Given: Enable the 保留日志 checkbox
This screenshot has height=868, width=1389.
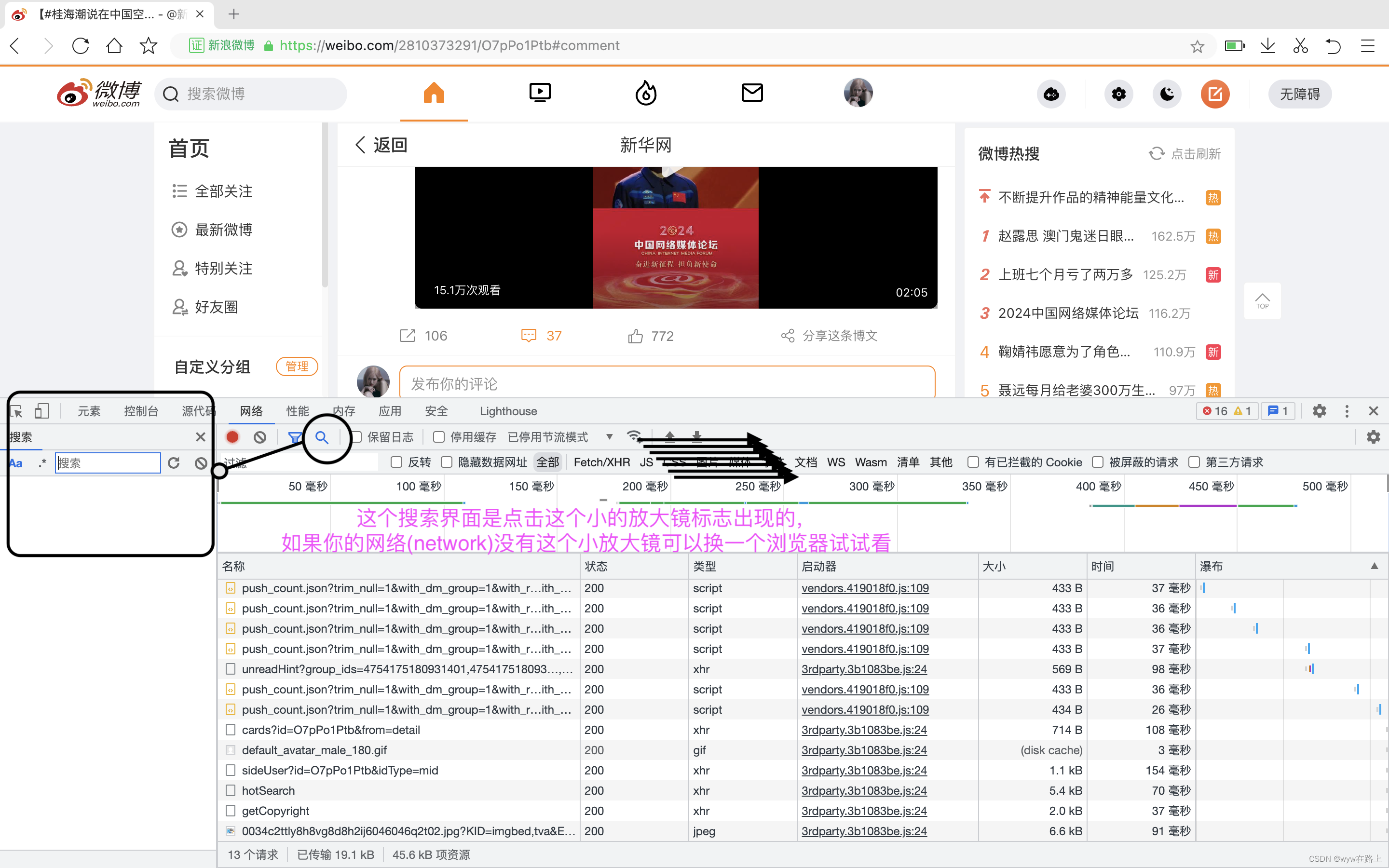Looking at the screenshot, I should coord(357,437).
